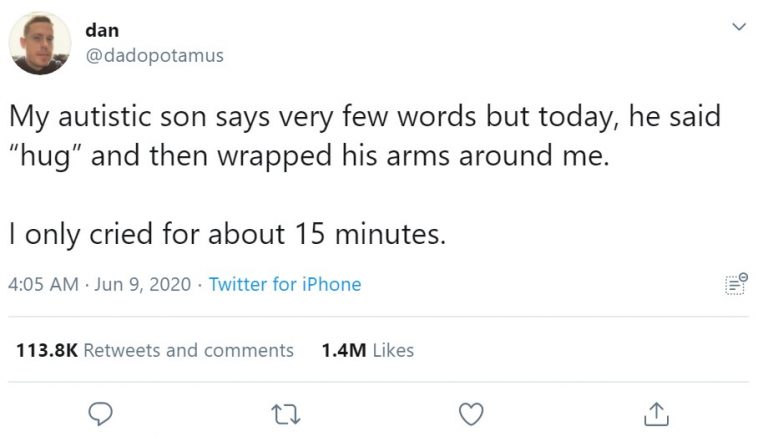Open the @dadopotamus handle
Image resolution: width=758 pixels, height=437 pixels.
click(x=154, y=55)
